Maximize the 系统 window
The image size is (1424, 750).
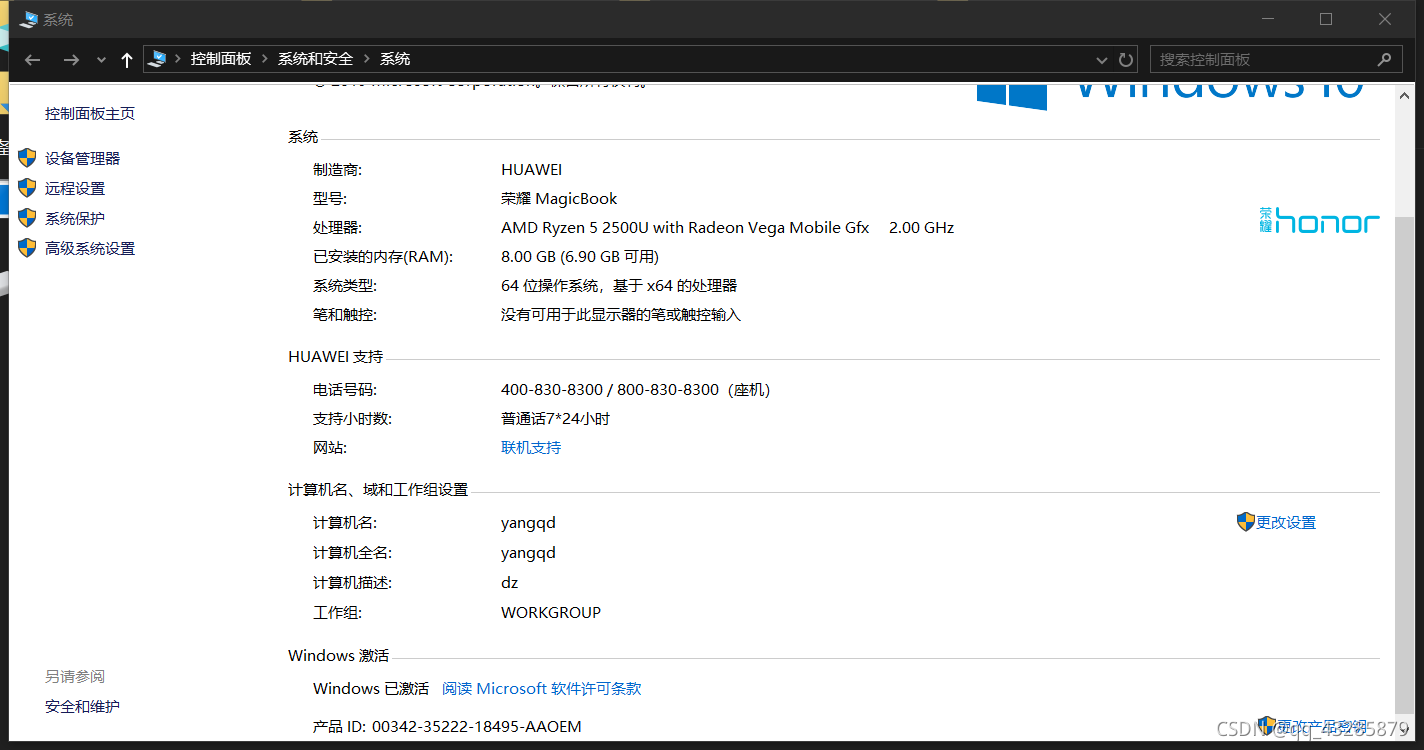point(1326,19)
